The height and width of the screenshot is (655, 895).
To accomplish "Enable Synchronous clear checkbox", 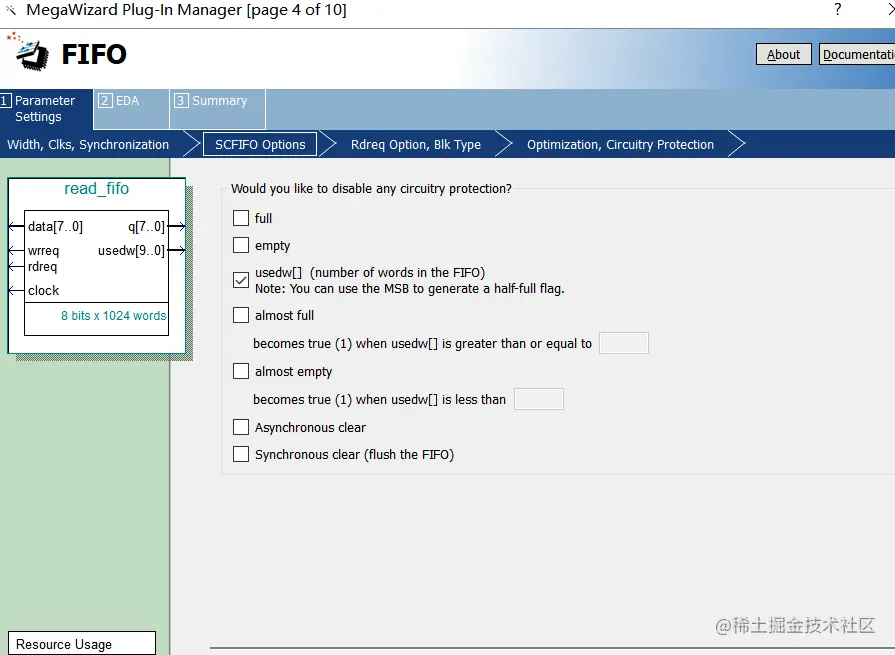I will [x=241, y=454].
